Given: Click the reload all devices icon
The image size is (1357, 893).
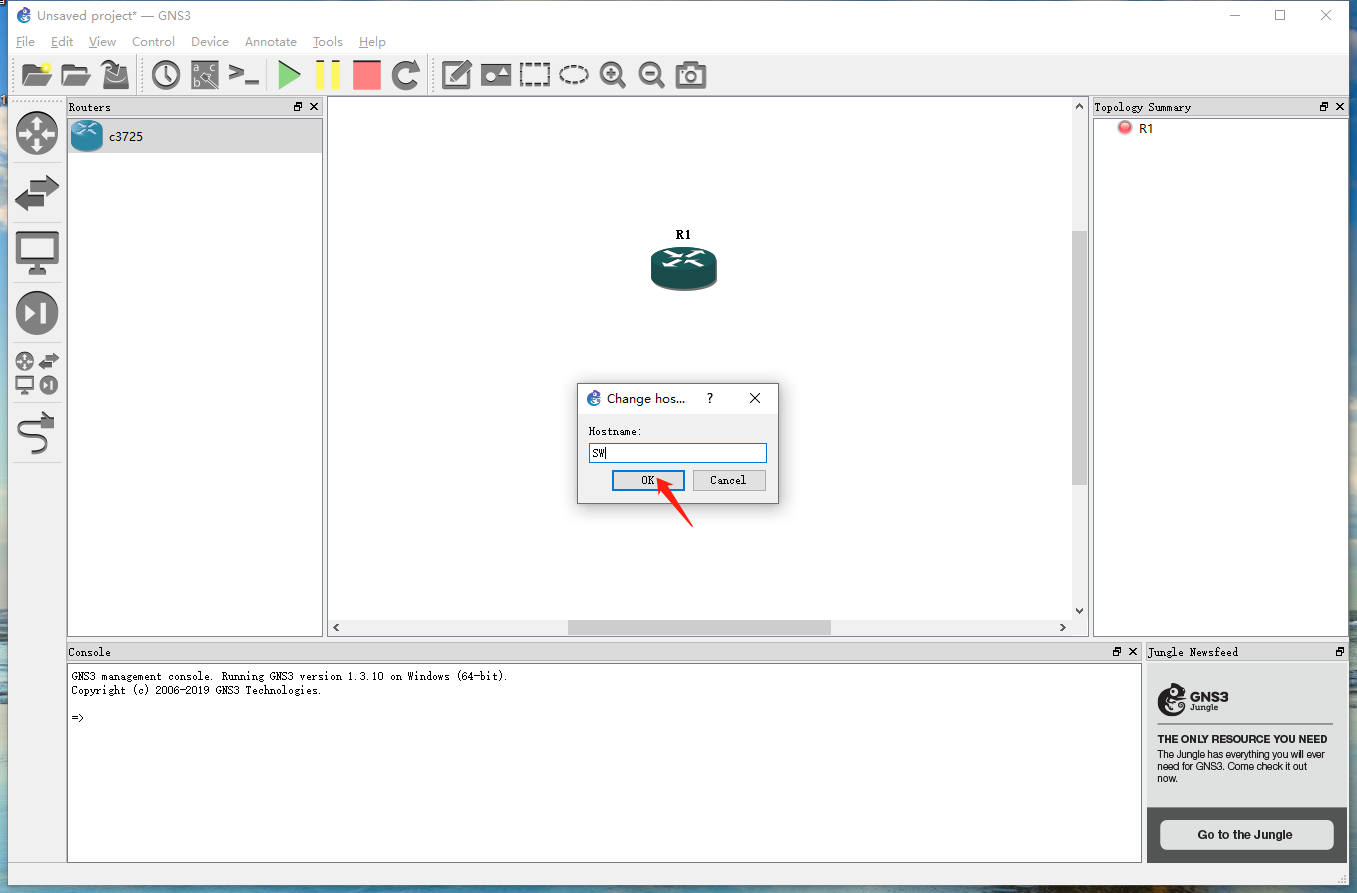Looking at the screenshot, I should [x=405, y=74].
